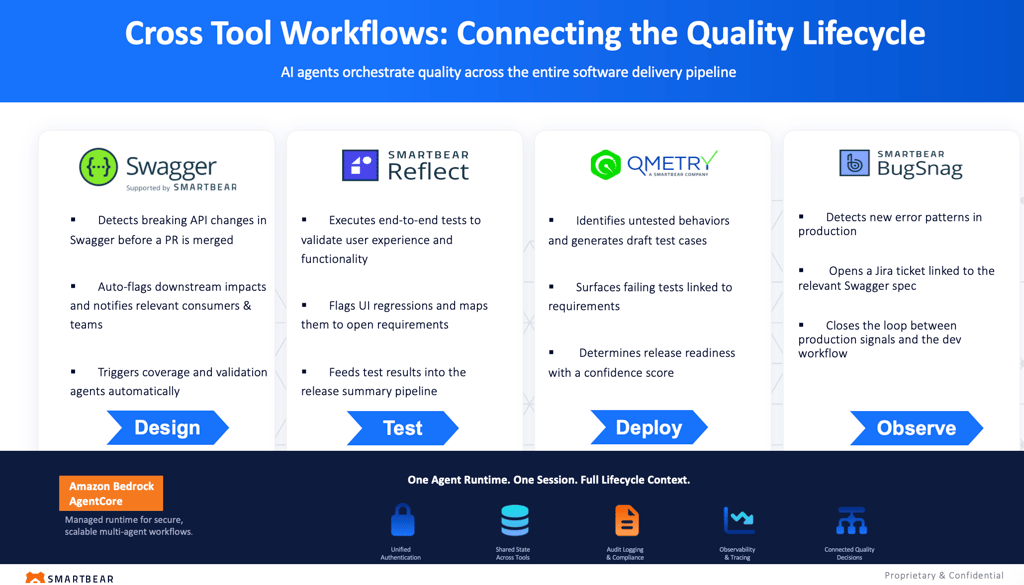Click the Connected Quality Decisions icon
1024x585 pixels.
pyautogui.click(x=851, y=520)
